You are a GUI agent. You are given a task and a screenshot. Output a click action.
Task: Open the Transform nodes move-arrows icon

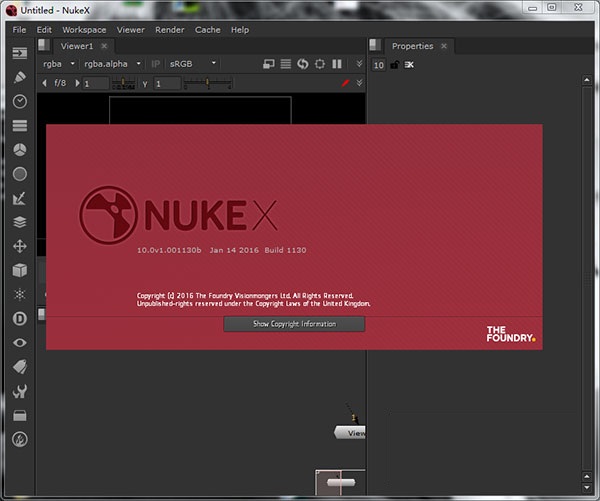coord(20,246)
